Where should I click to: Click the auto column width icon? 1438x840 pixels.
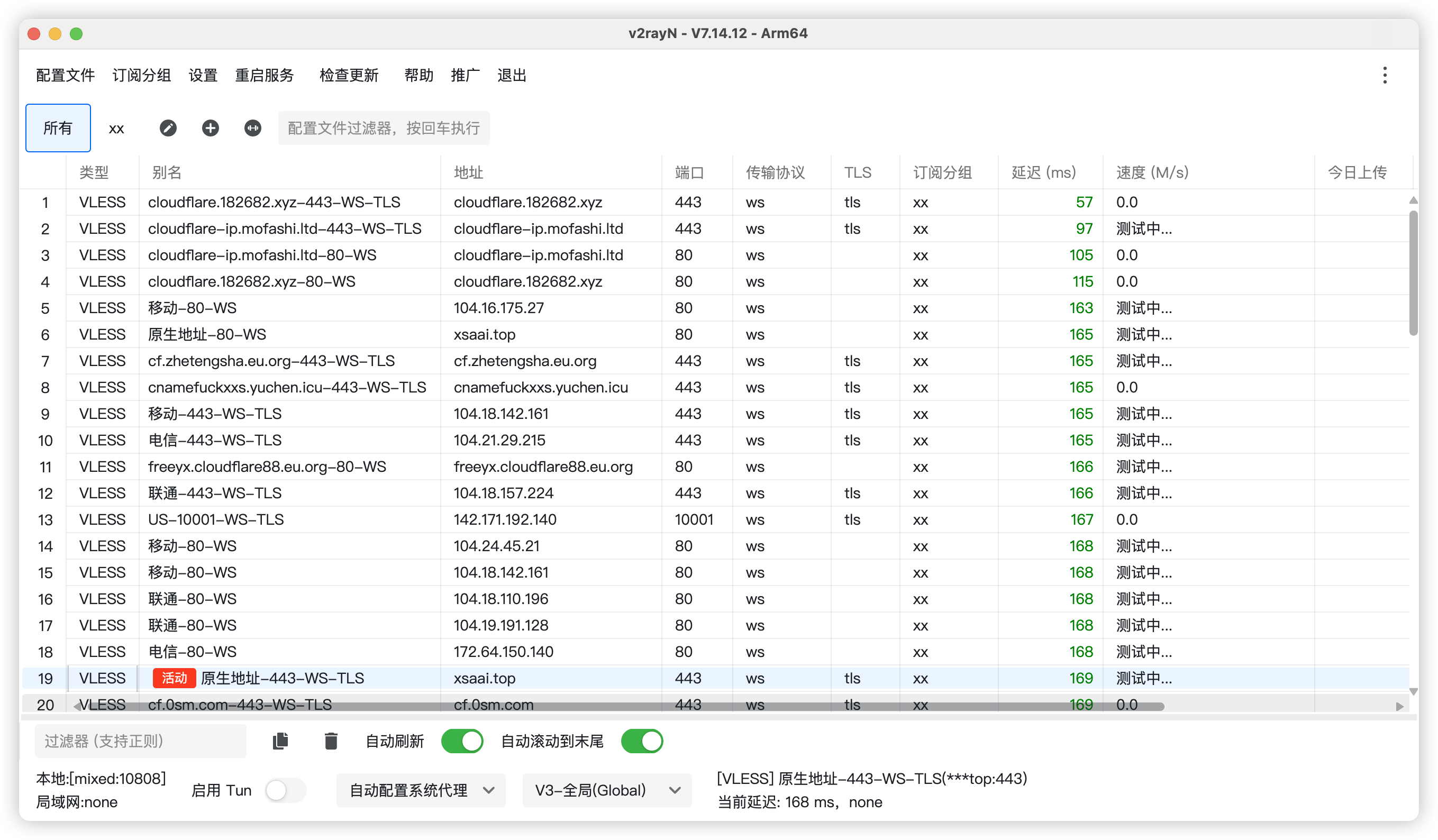point(253,128)
